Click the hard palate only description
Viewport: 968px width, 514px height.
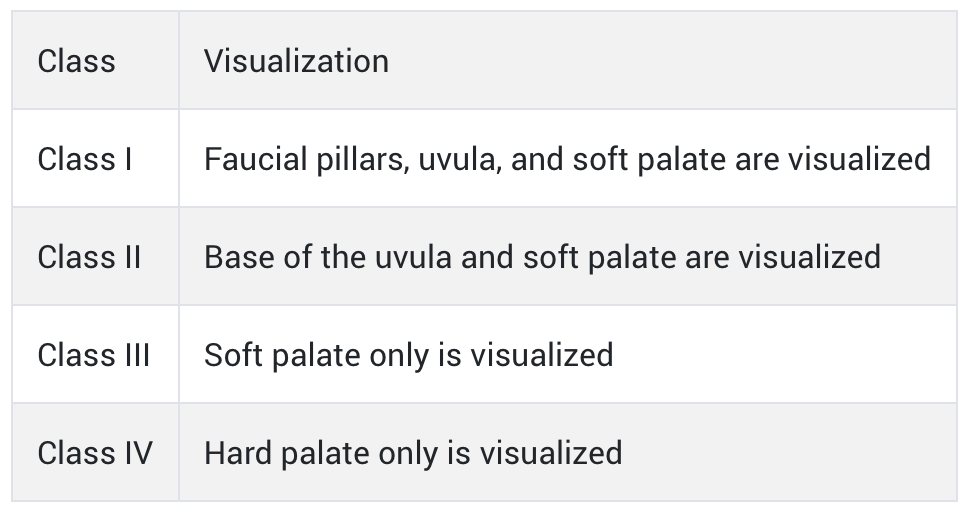pyautogui.click(x=413, y=454)
